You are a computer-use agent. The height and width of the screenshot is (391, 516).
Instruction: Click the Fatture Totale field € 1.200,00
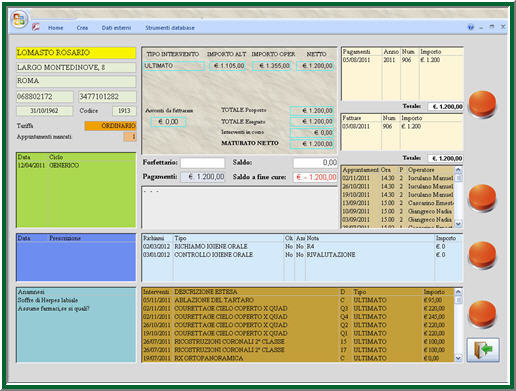446,158
